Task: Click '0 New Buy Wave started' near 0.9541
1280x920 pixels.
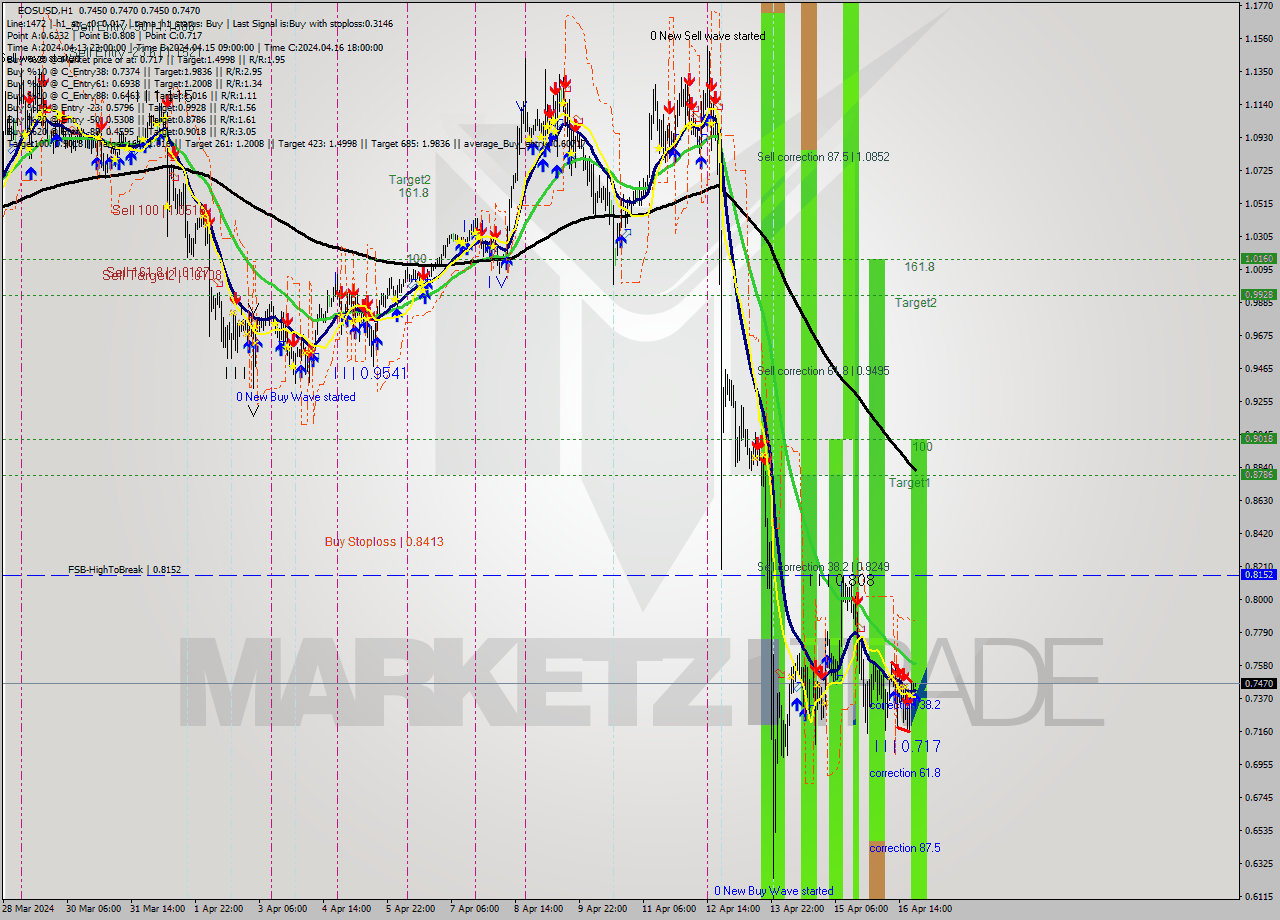Action: (x=296, y=397)
